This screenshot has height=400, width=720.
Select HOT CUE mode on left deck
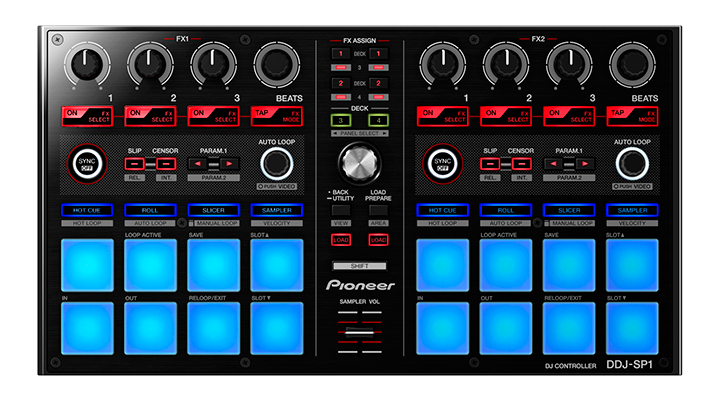coord(87,210)
